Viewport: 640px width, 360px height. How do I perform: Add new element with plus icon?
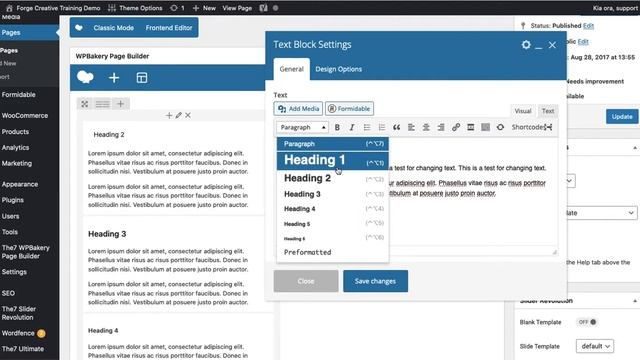coord(114,78)
